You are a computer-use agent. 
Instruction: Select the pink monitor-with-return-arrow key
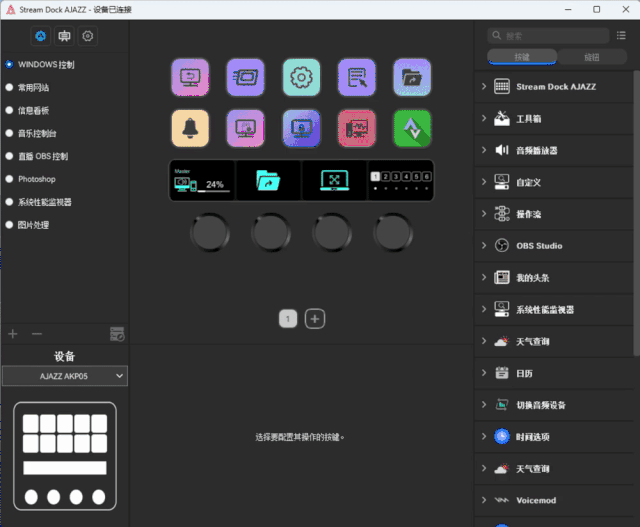190,78
